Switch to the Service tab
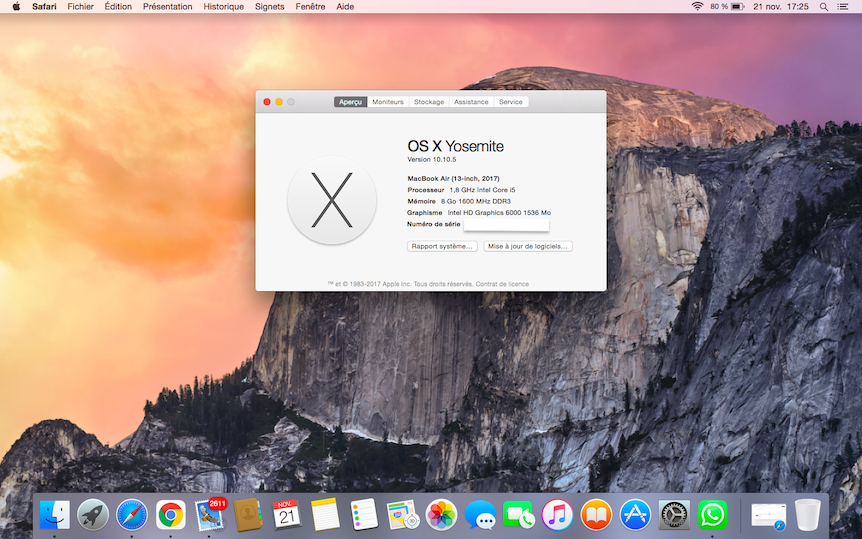Image resolution: width=862 pixels, height=539 pixels. [x=511, y=102]
